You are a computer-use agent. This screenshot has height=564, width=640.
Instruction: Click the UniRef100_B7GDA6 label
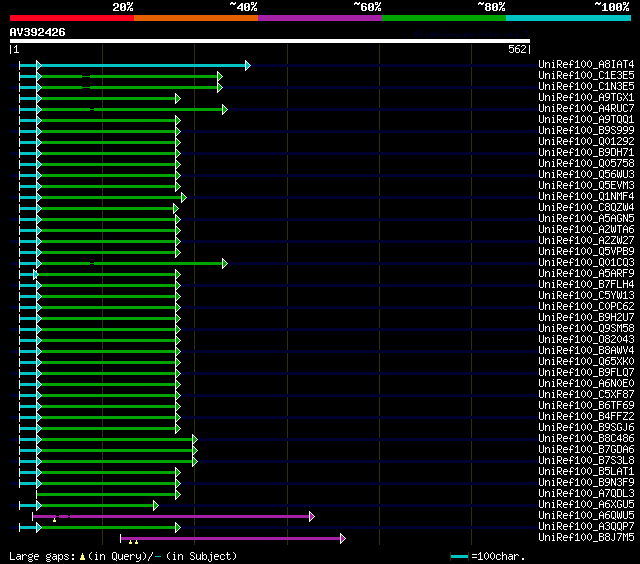point(586,450)
